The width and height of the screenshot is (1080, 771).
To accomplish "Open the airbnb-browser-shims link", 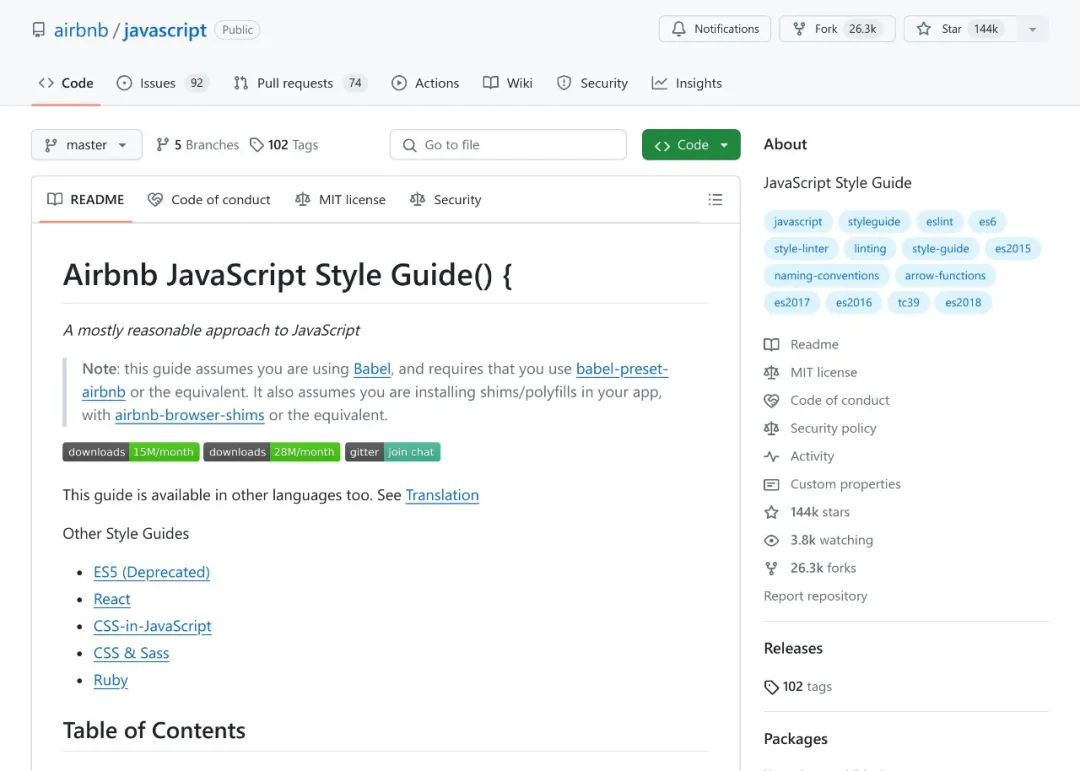I will coord(189,415).
